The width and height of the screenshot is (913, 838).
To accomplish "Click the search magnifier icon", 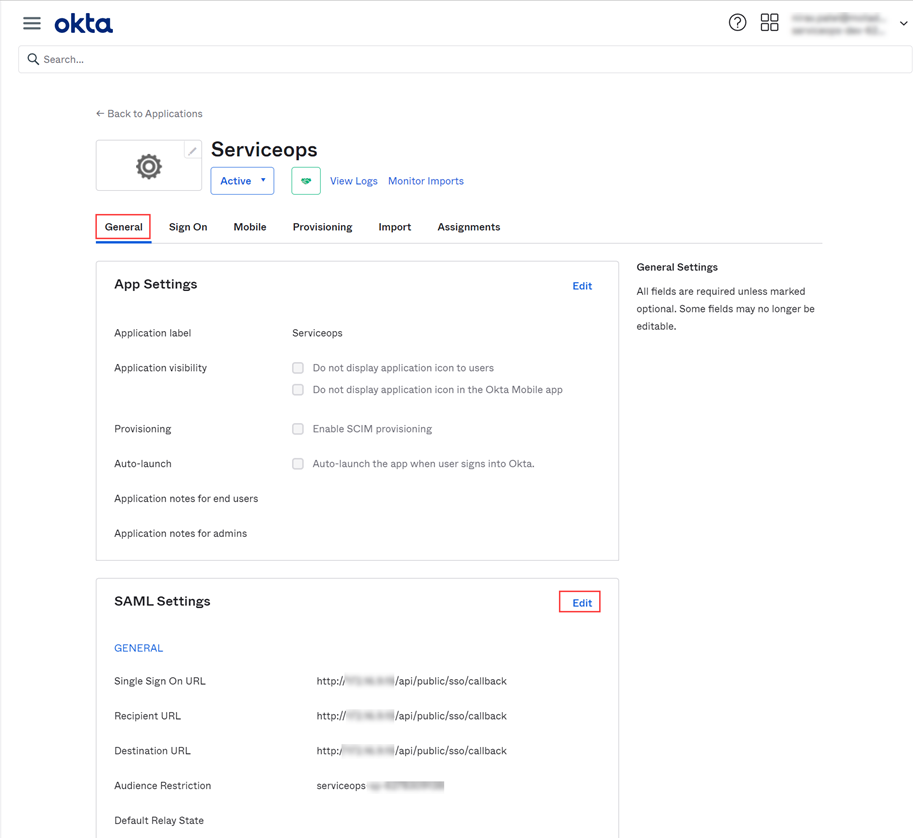I will (31, 59).
